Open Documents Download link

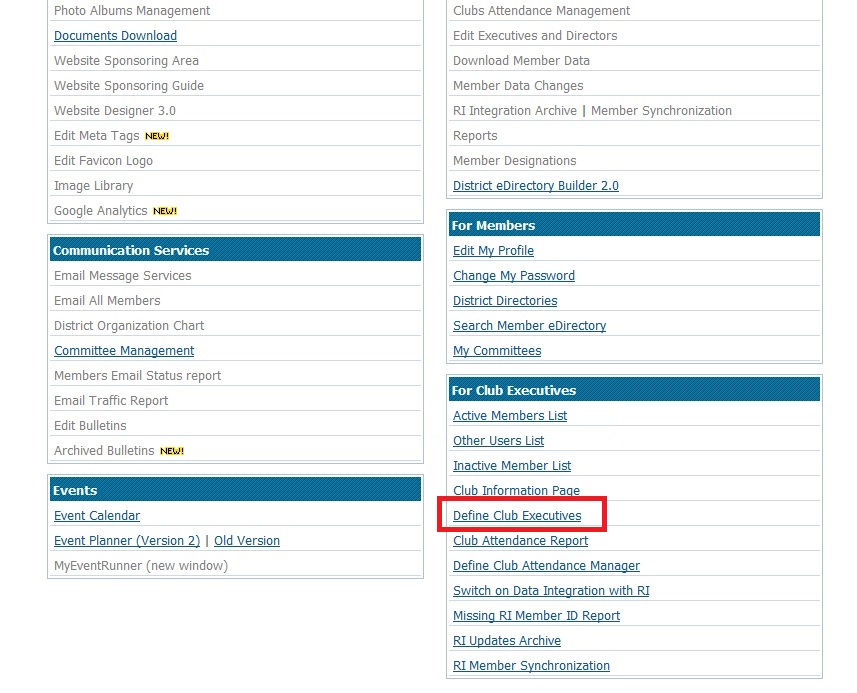click(x=115, y=36)
